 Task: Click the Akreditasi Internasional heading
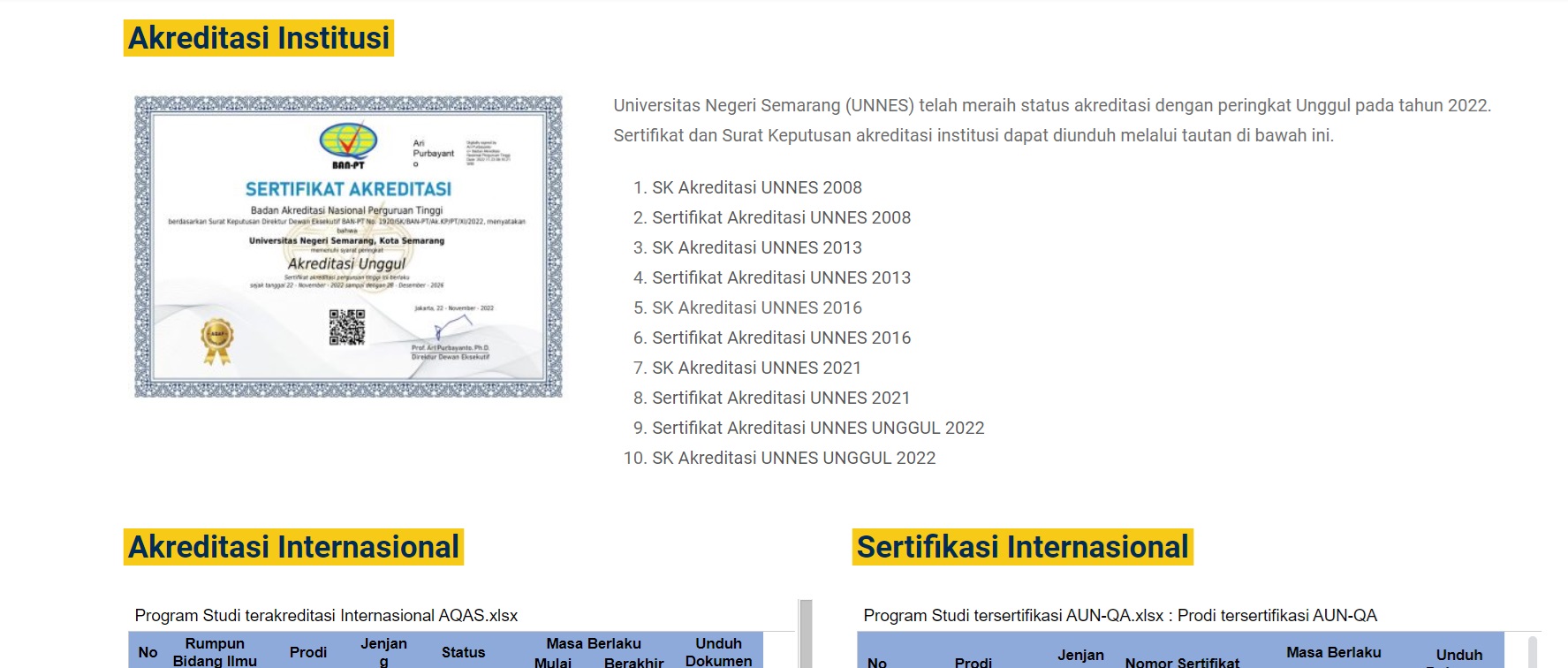(x=293, y=547)
